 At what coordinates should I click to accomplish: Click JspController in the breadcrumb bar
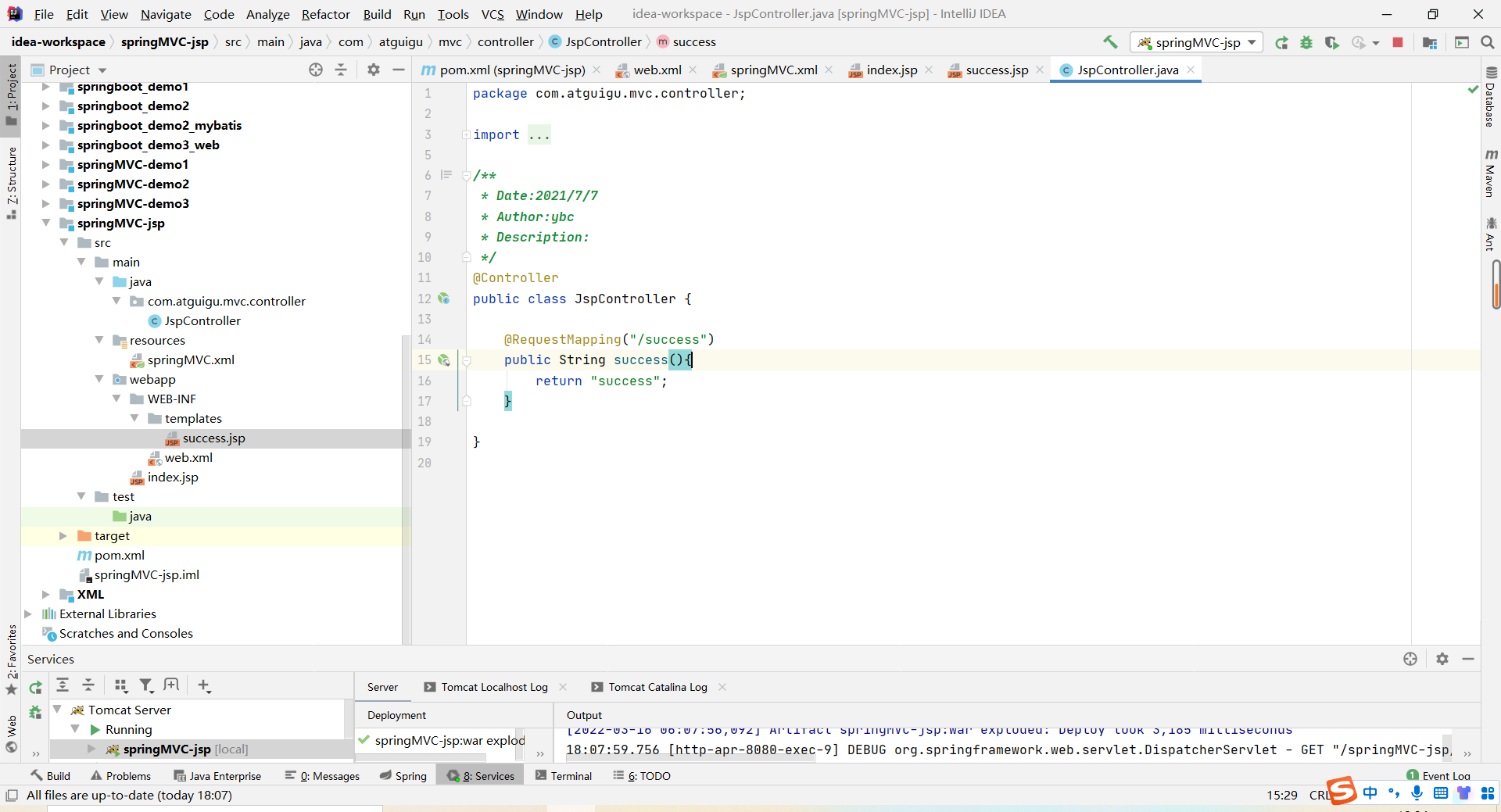click(596, 42)
